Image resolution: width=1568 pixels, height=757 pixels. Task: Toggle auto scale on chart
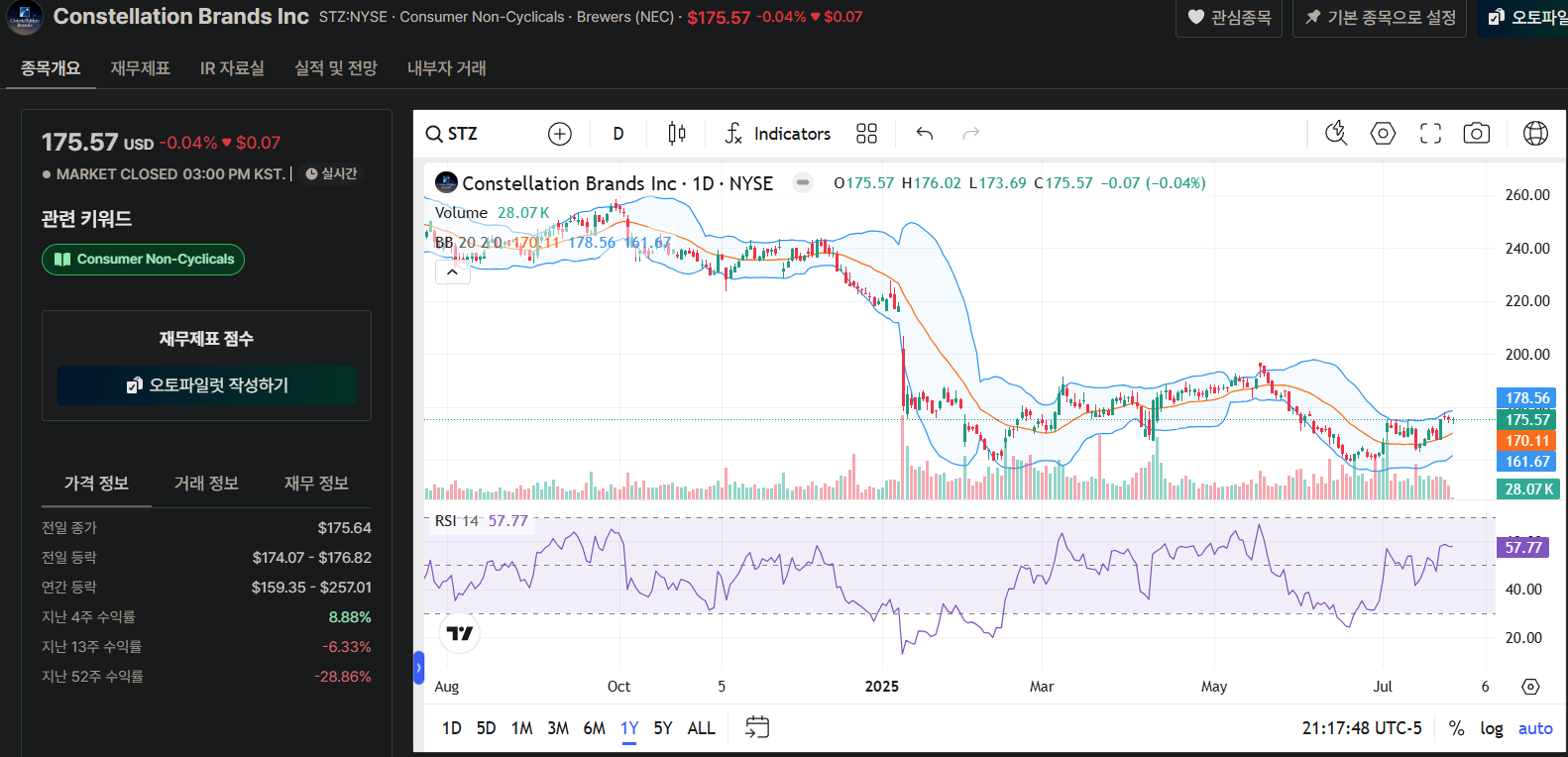pyautogui.click(x=1535, y=728)
